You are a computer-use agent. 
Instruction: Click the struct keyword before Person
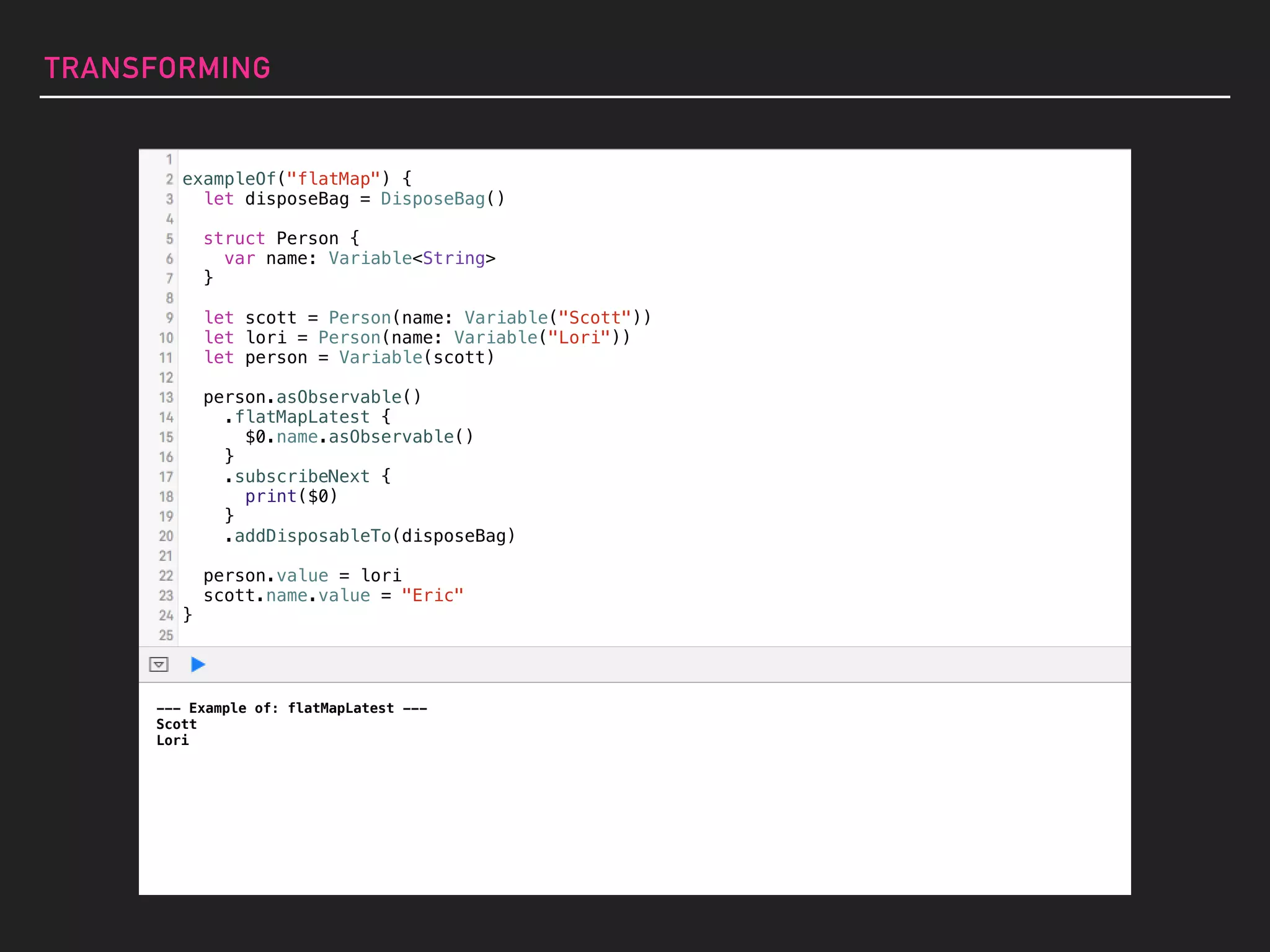point(234,239)
